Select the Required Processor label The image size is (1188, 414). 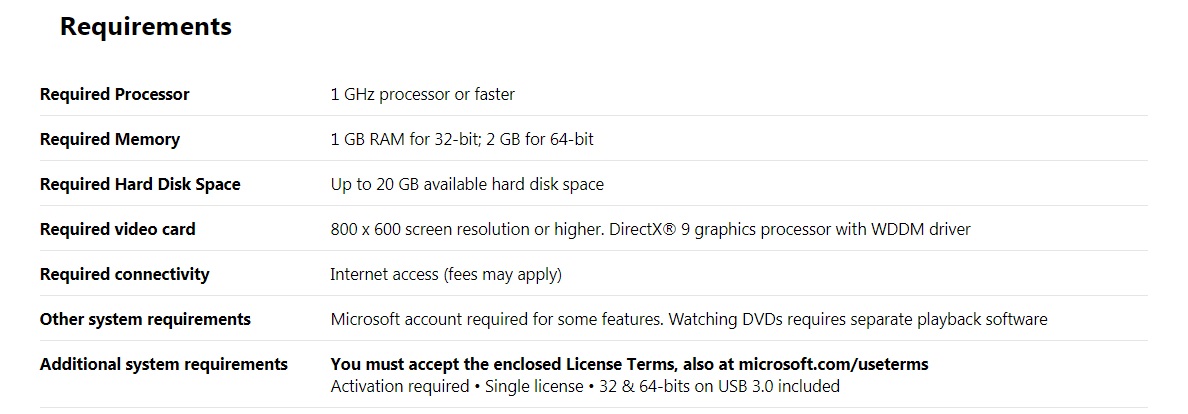[x=114, y=95]
